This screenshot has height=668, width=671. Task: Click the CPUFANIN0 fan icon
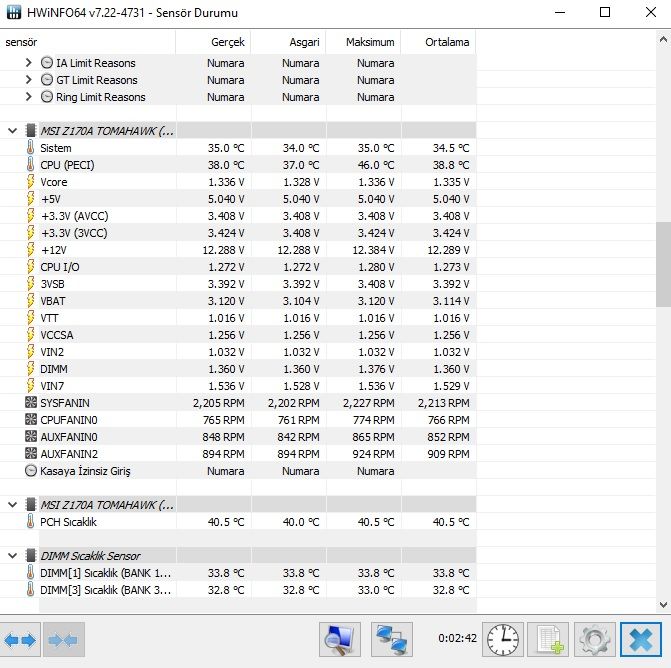(x=31, y=420)
